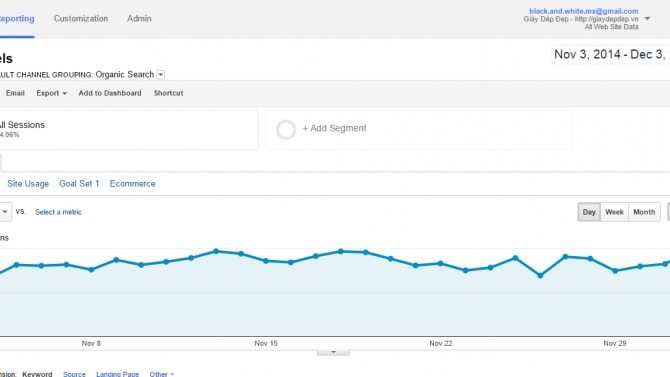Screen dimensions: 670x377
Task: Switch to Ecommerce metric tab
Action: click(x=132, y=184)
